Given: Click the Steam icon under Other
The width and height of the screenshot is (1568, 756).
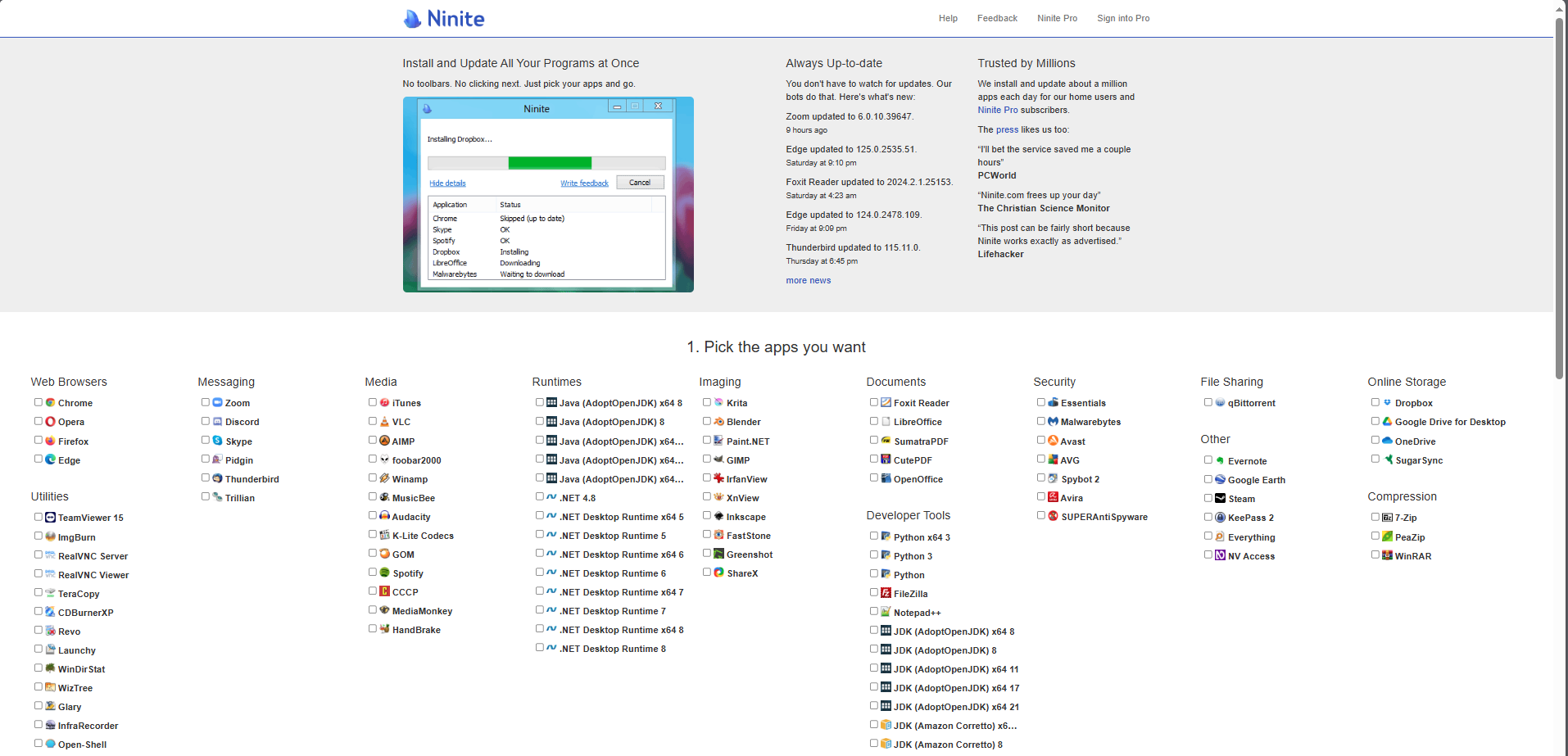Looking at the screenshot, I should 1220,499.
